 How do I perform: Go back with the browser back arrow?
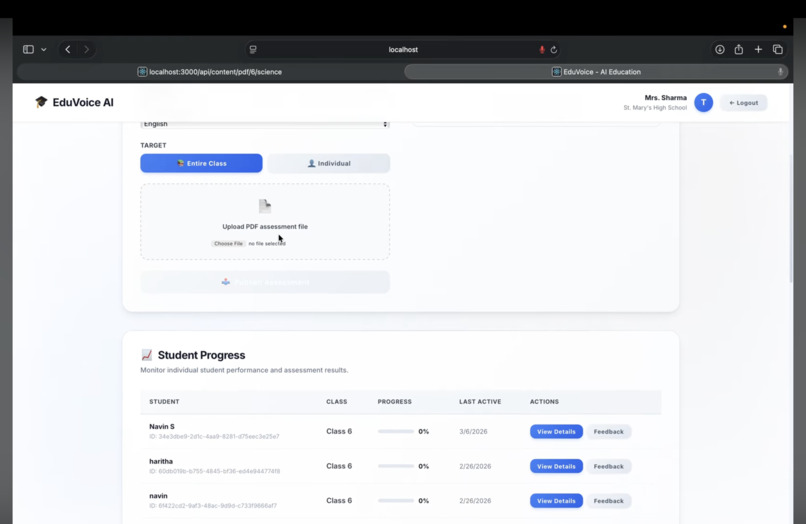click(68, 49)
